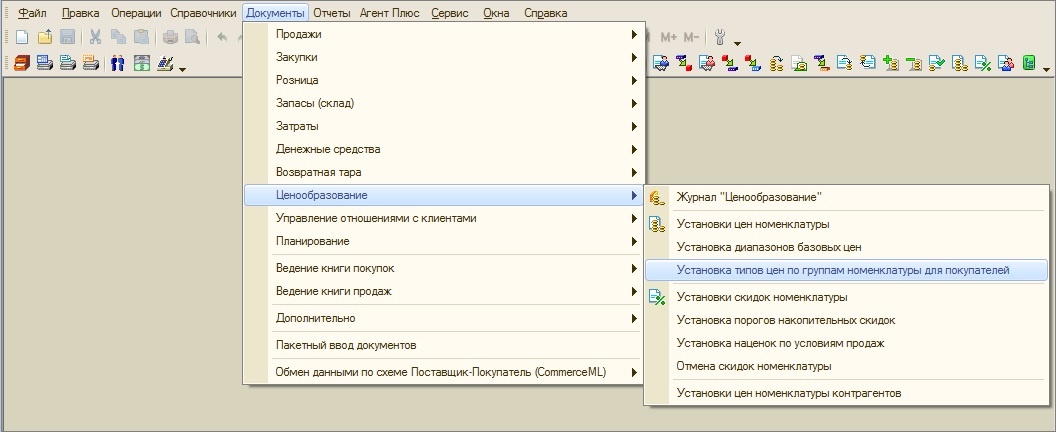Screen dimensions: 1056x432
Task: Open the dropdown arrow beside wrench icon
Action: [x=737, y=42]
